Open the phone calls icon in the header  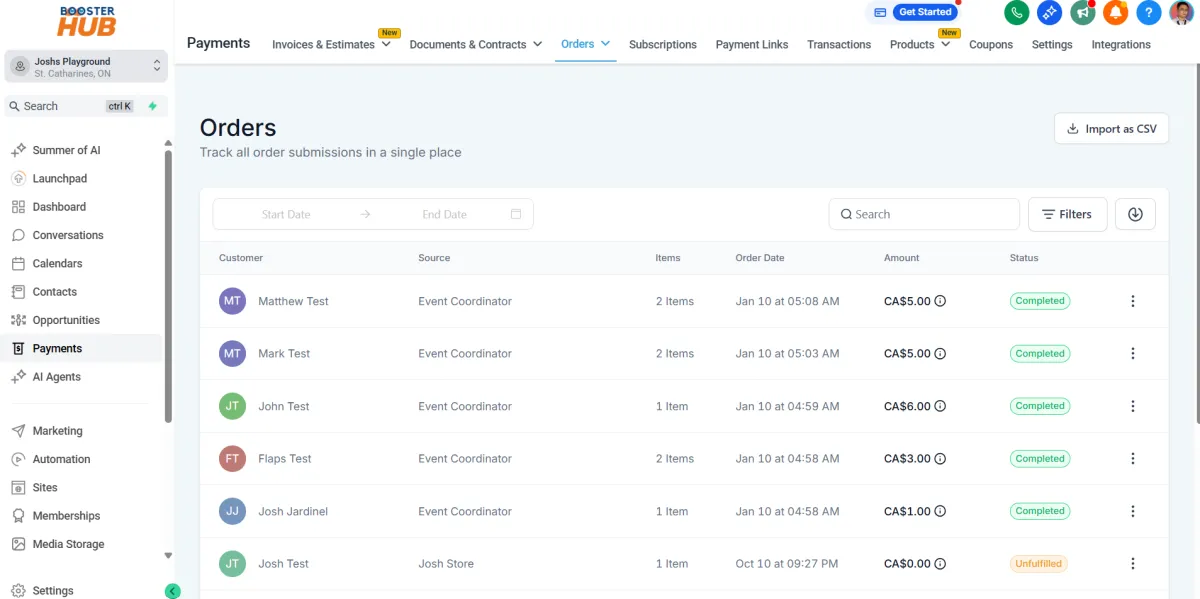[x=1016, y=13]
